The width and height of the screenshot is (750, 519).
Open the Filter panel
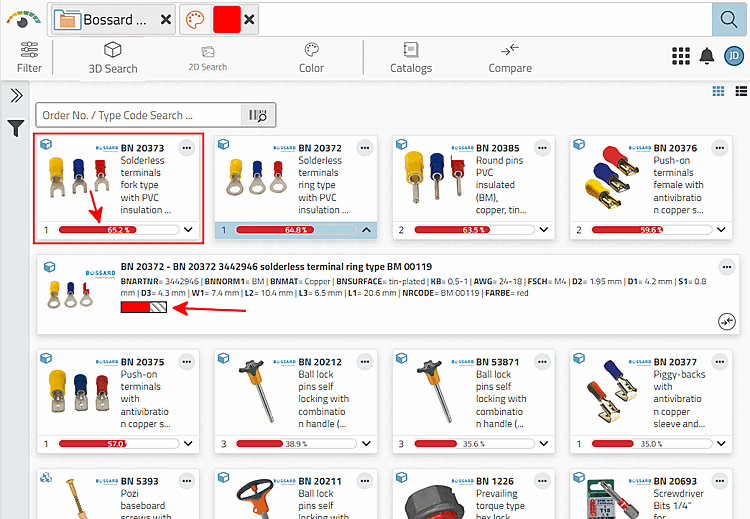29,57
